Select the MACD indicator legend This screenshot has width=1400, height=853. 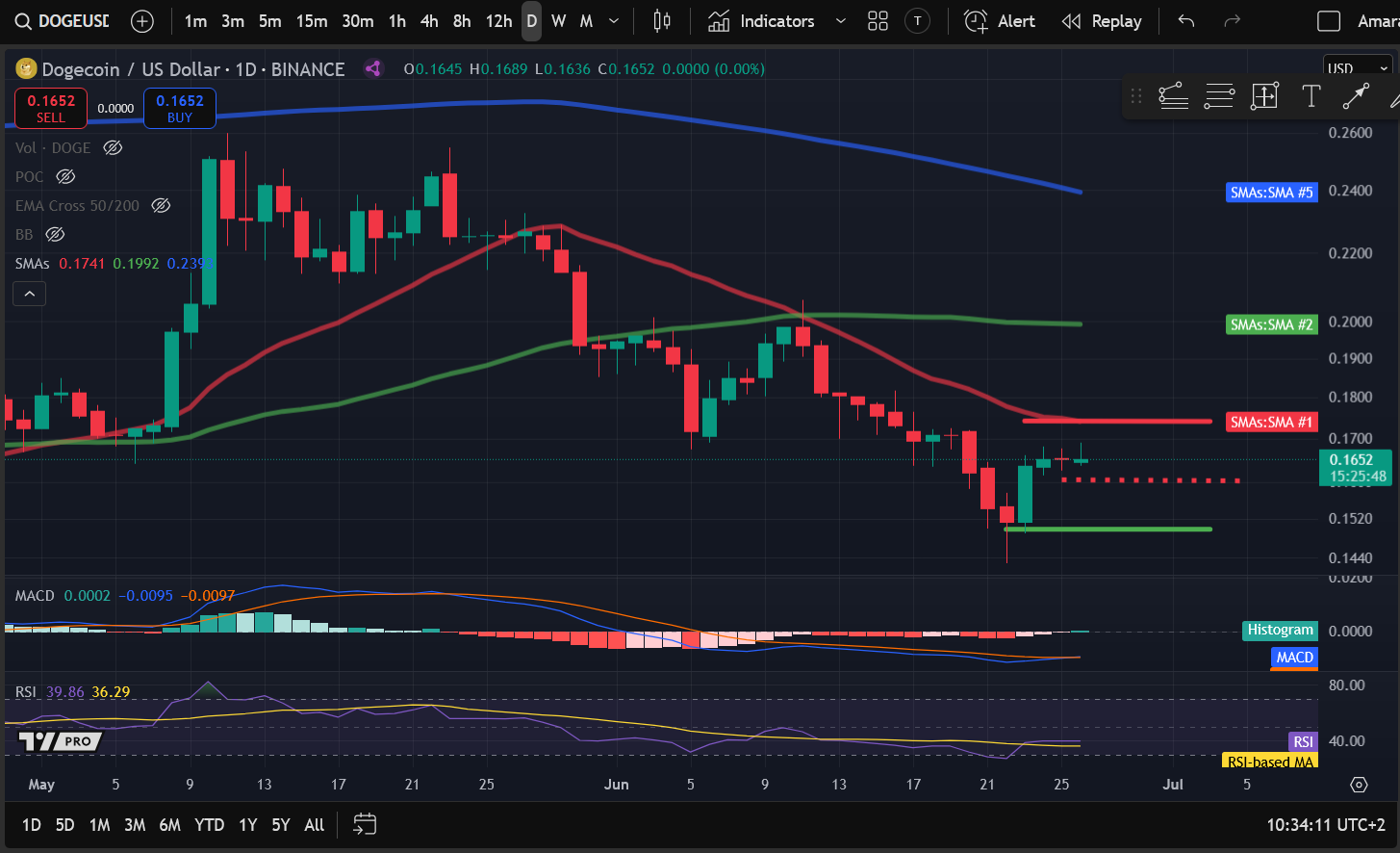[35, 596]
